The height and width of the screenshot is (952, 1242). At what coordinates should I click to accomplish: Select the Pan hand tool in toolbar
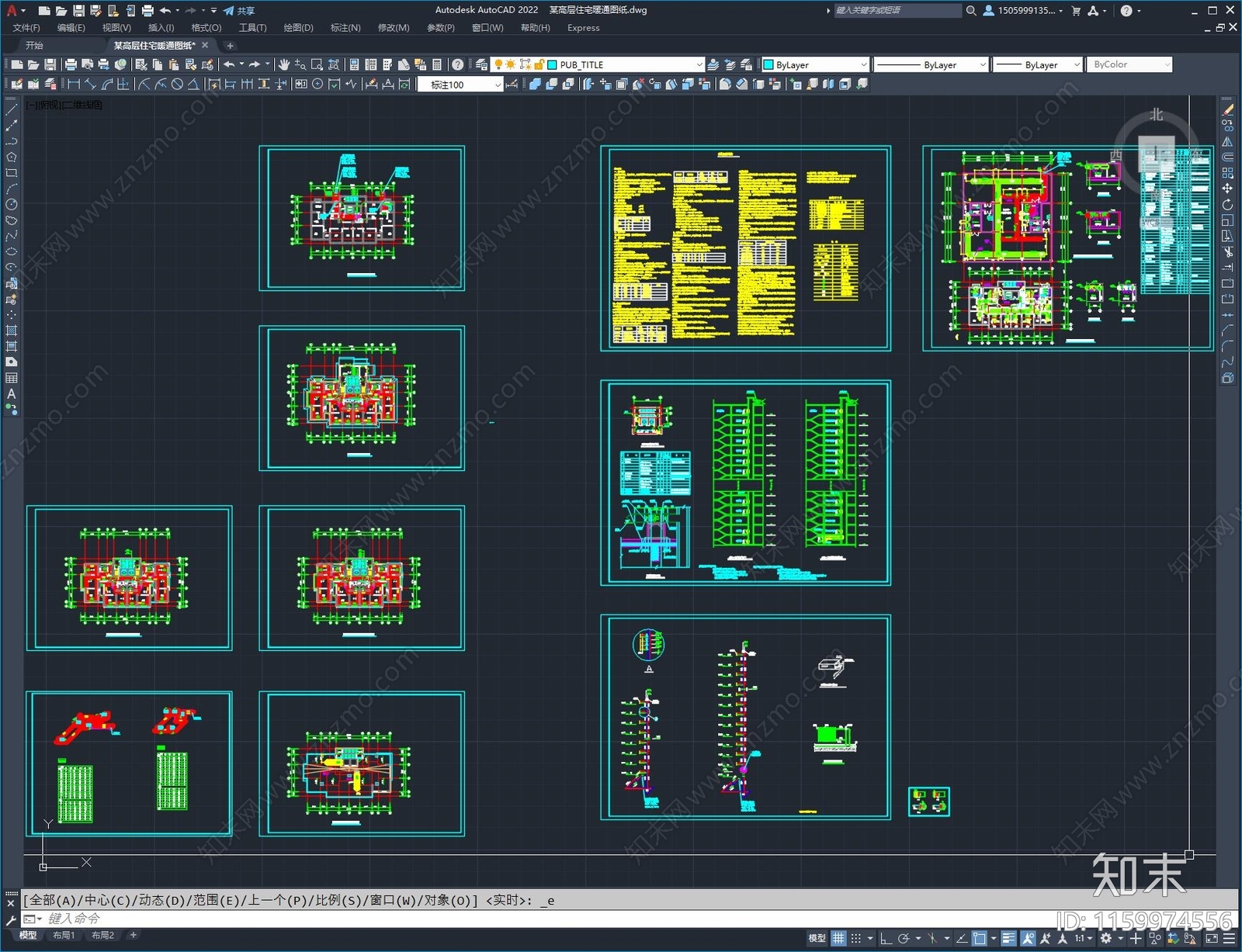click(x=283, y=64)
